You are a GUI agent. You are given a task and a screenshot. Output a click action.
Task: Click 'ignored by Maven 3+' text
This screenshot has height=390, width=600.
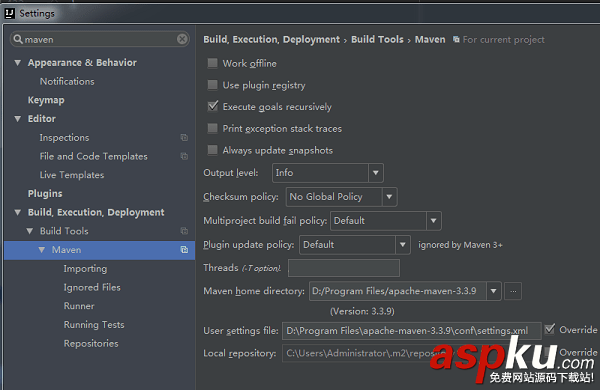tap(460, 245)
